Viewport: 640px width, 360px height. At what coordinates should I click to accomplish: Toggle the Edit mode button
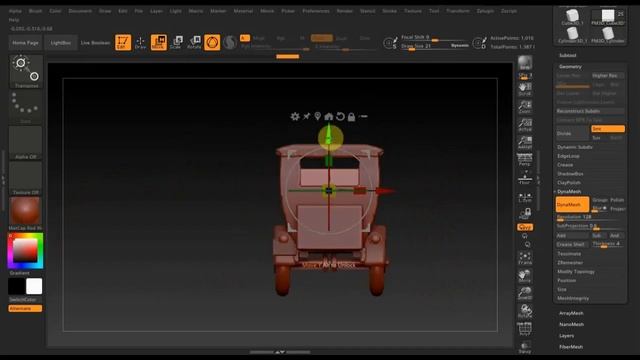(123, 42)
